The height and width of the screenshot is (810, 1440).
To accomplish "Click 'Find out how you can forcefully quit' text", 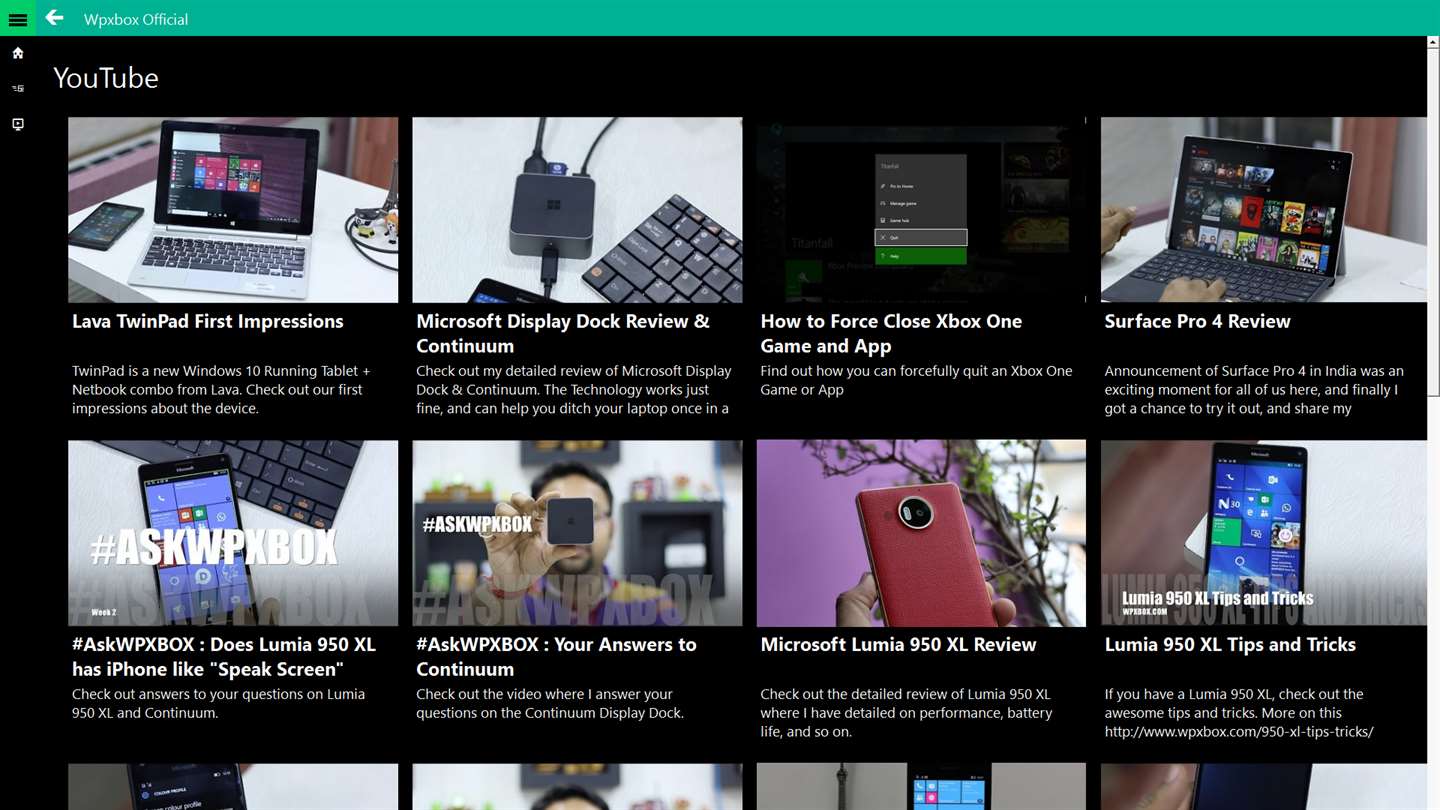I will [x=916, y=380].
